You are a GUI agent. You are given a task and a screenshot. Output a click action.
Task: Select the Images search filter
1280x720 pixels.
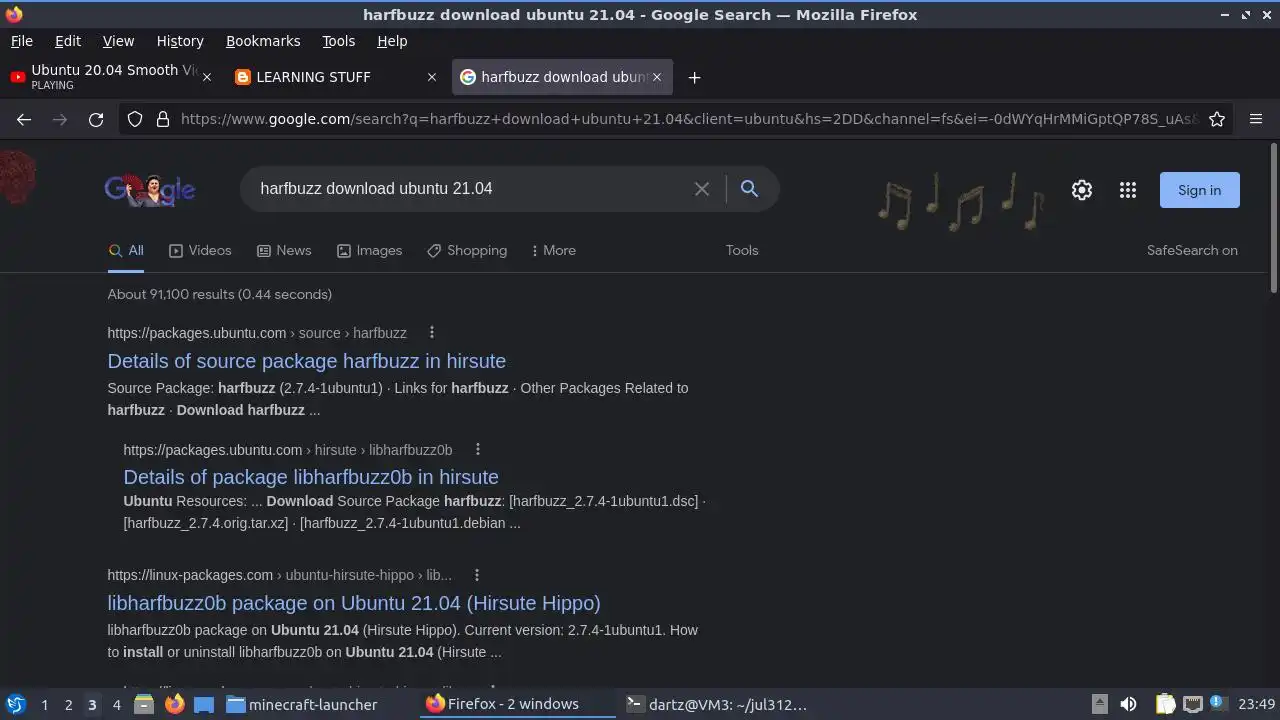tap(369, 251)
